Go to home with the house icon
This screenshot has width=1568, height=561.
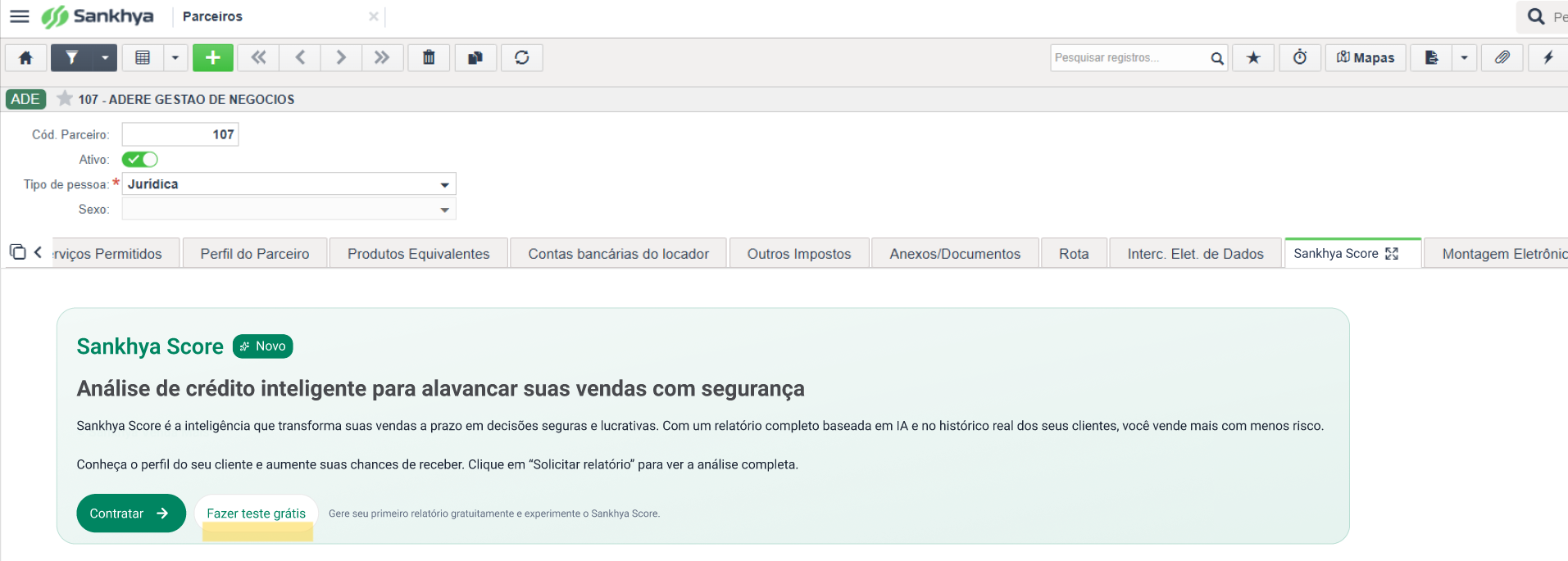pyautogui.click(x=25, y=57)
